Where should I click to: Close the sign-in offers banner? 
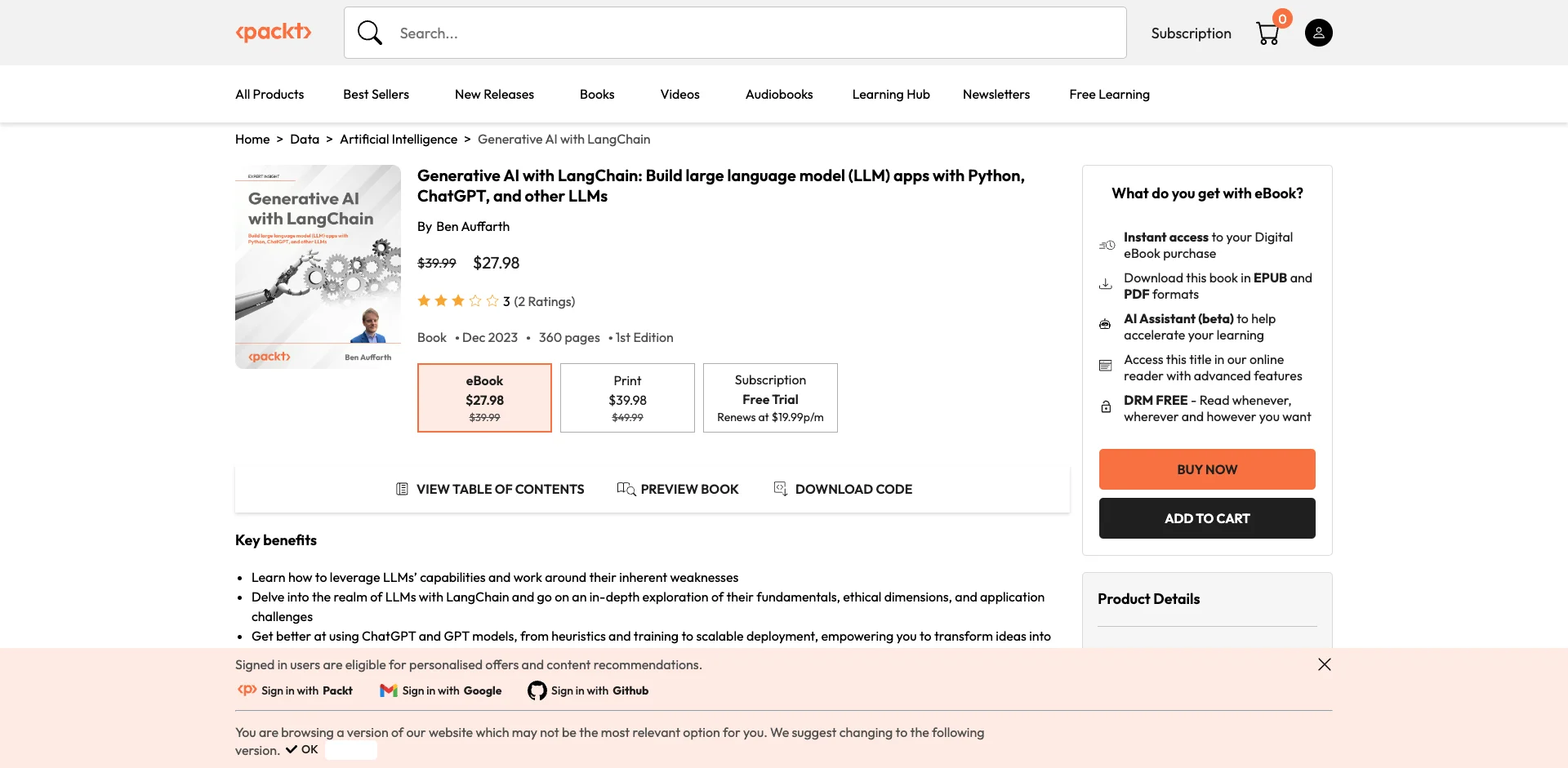(x=1325, y=664)
